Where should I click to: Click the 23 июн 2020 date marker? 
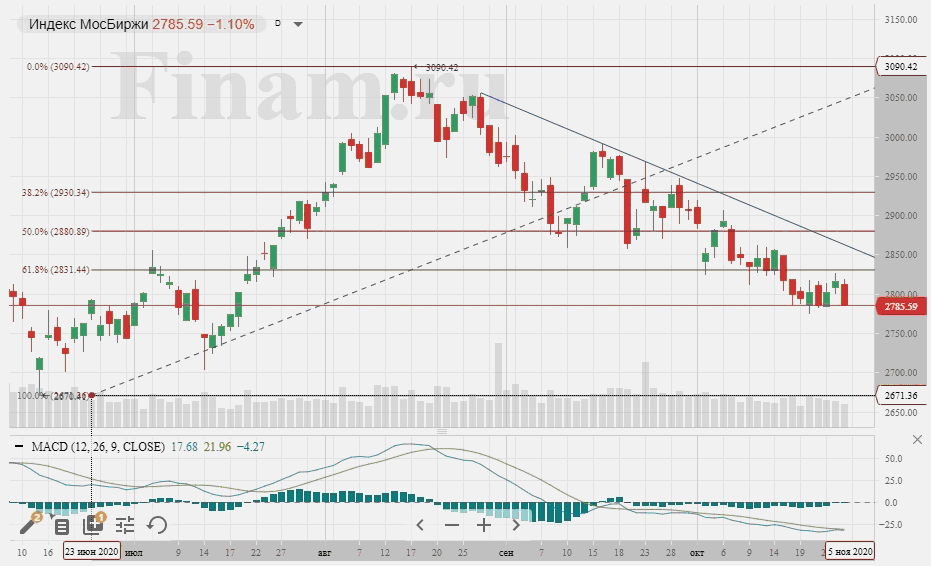[92, 551]
